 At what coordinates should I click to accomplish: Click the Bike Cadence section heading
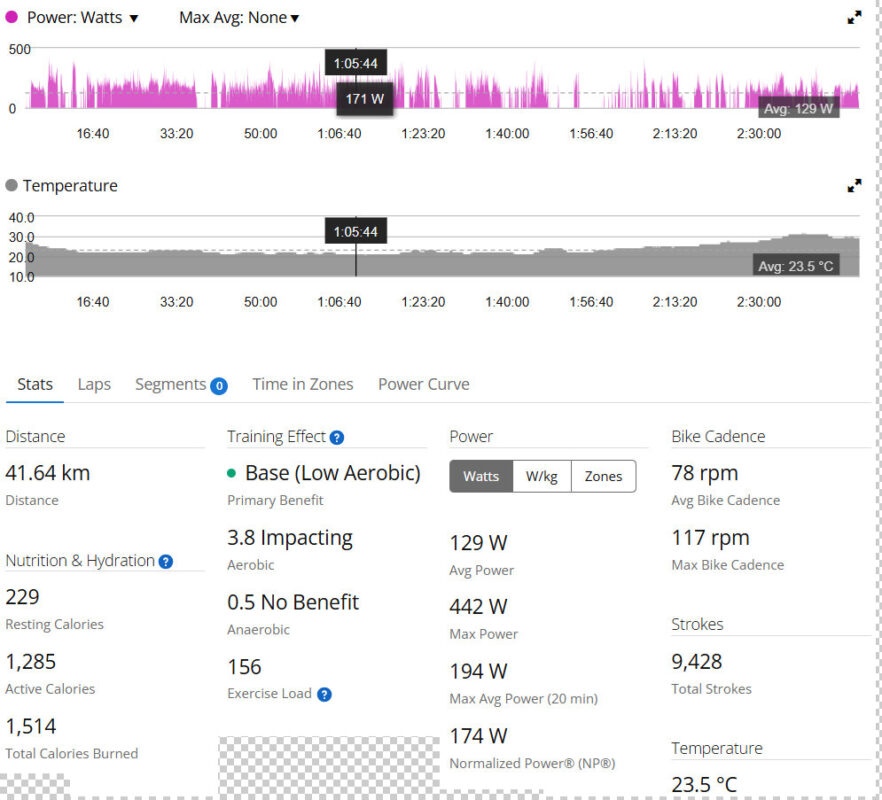coord(718,437)
